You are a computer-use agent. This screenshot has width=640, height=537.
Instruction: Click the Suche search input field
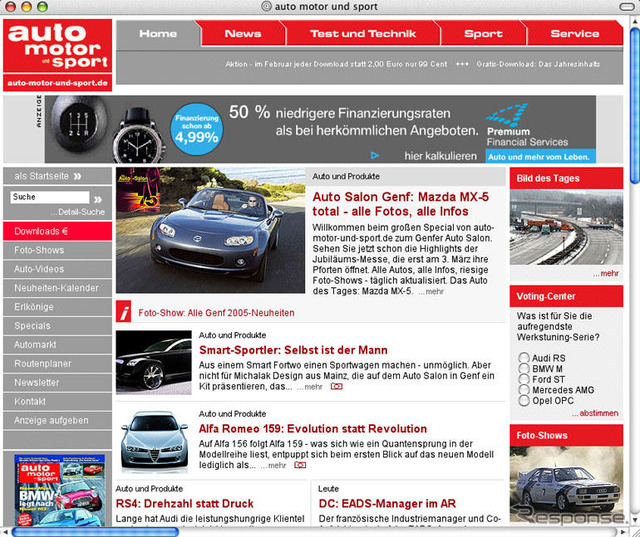[50, 197]
